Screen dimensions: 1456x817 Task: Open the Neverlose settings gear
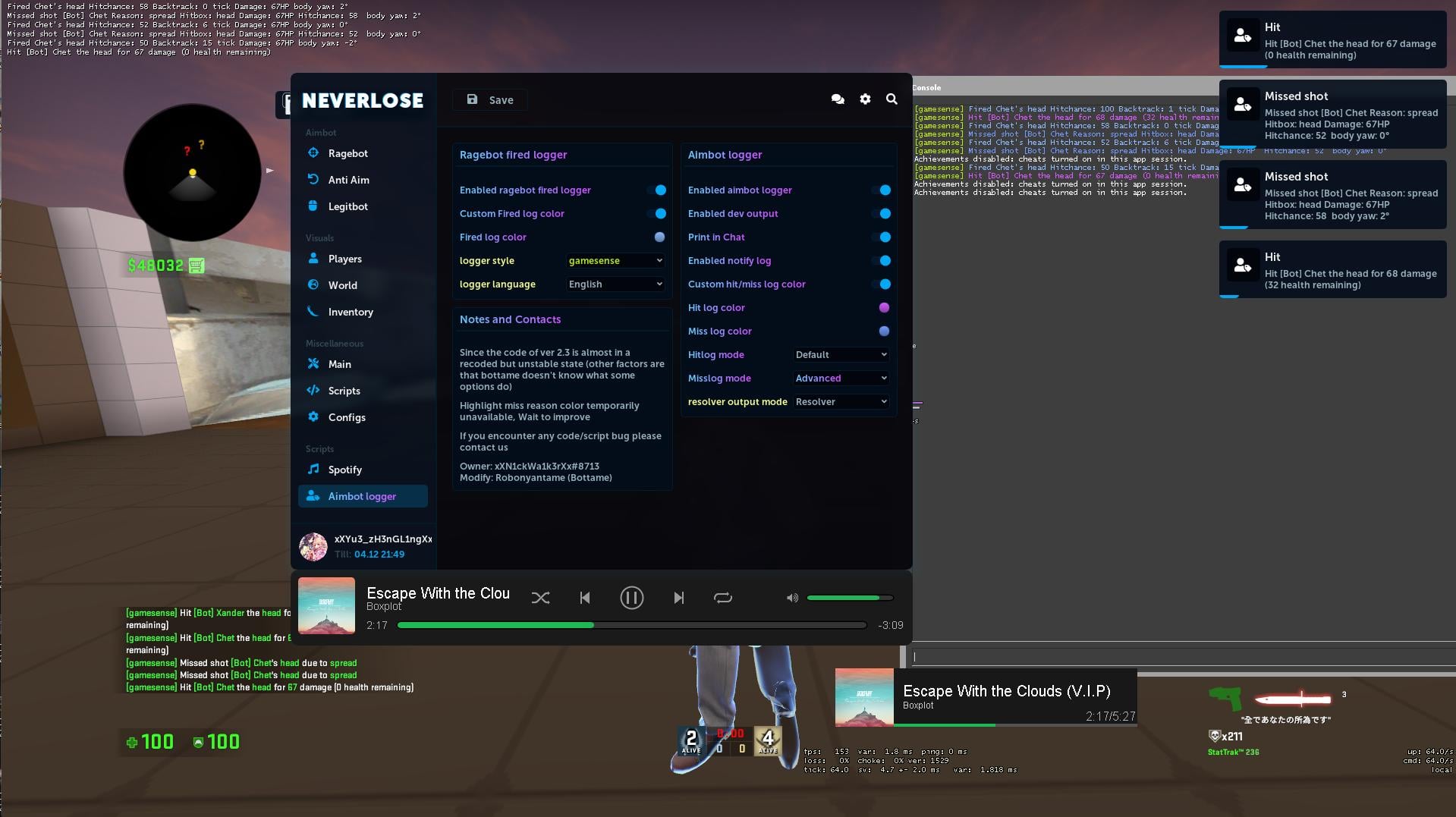(x=864, y=99)
